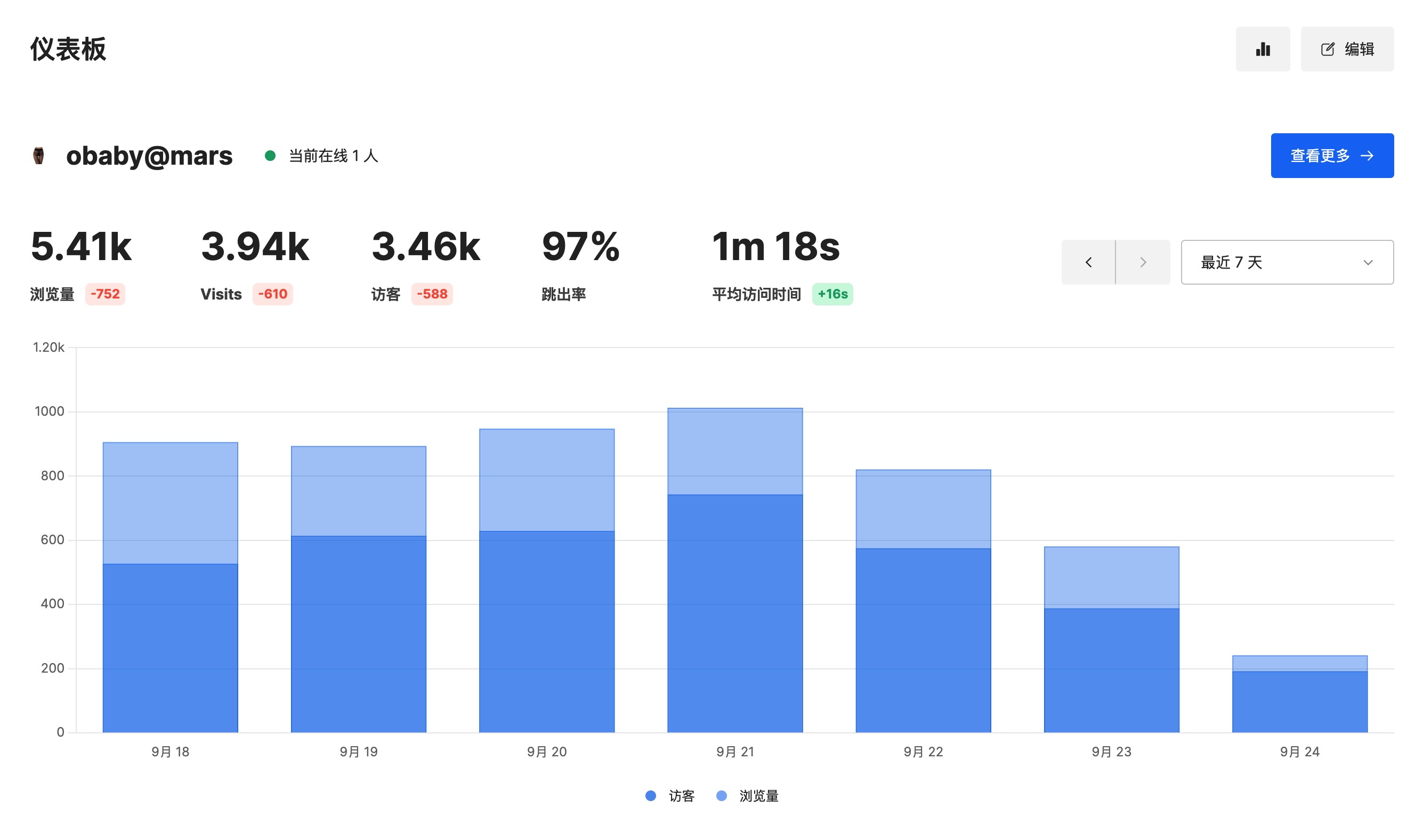Click the -588 visitors change badge
Image resolution: width=1423 pixels, height=840 pixels.
(x=432, y=294)
